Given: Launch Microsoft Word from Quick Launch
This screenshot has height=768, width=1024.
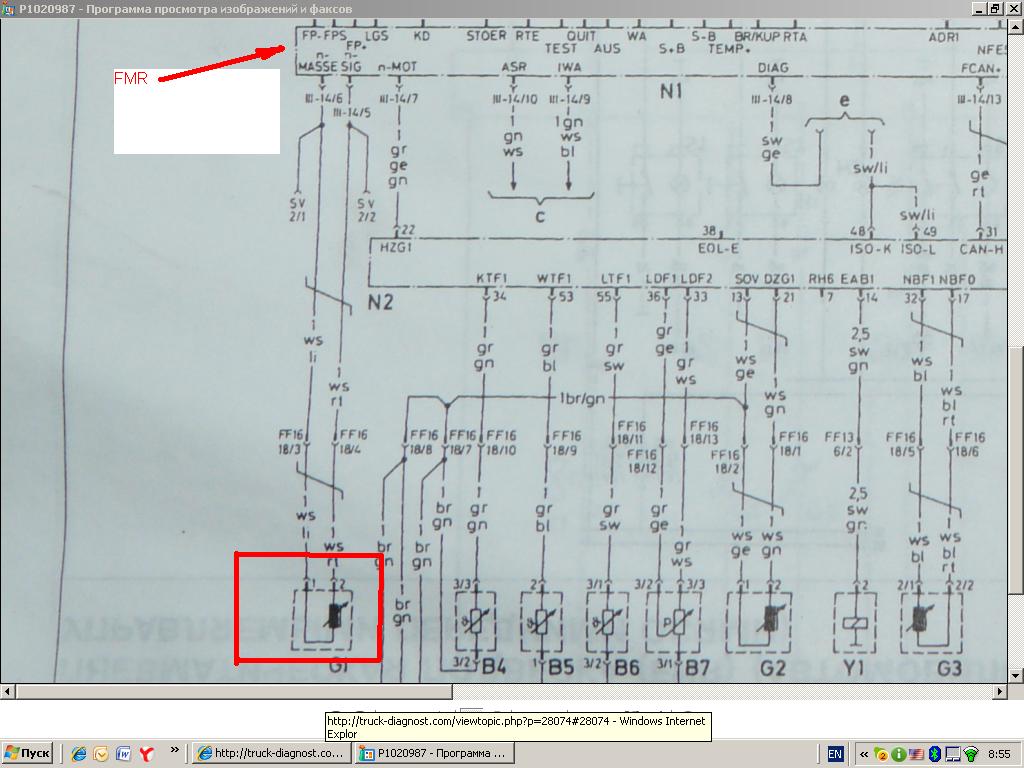Looking at the screenshot, I should 123,754.
